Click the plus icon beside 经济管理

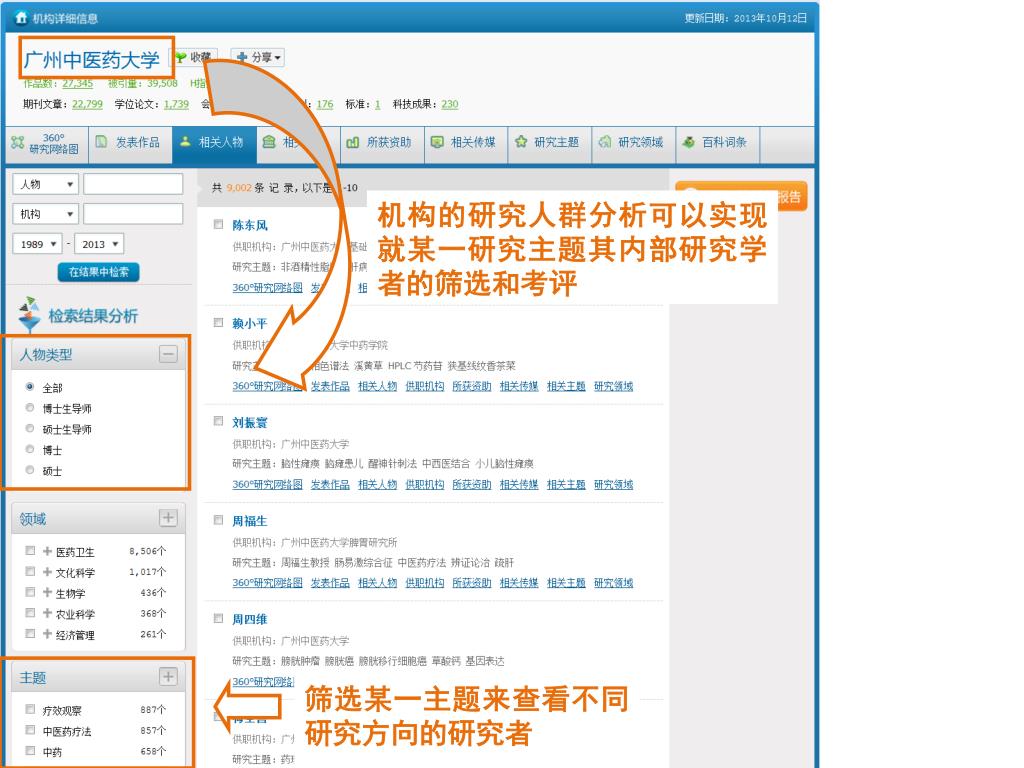47,633
